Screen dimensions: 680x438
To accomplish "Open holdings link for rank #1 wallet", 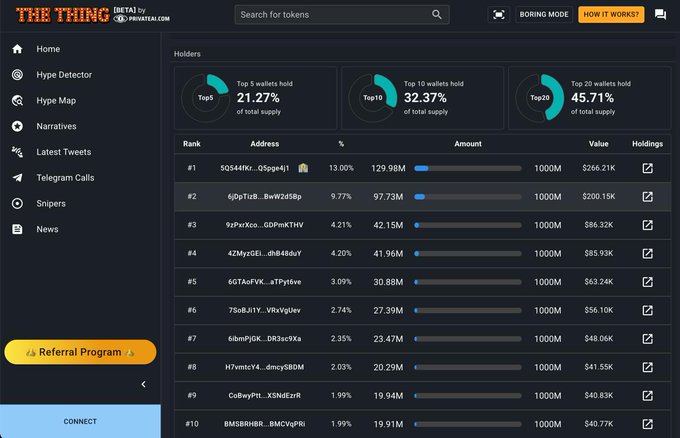I will click(647, 168).
